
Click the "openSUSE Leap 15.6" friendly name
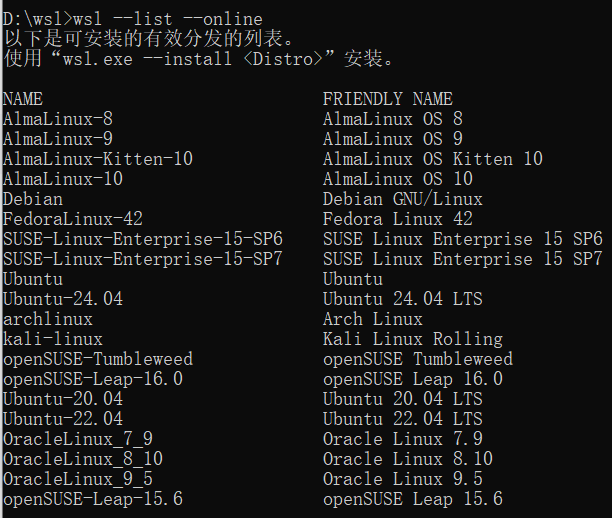click(x=413, y=498)
